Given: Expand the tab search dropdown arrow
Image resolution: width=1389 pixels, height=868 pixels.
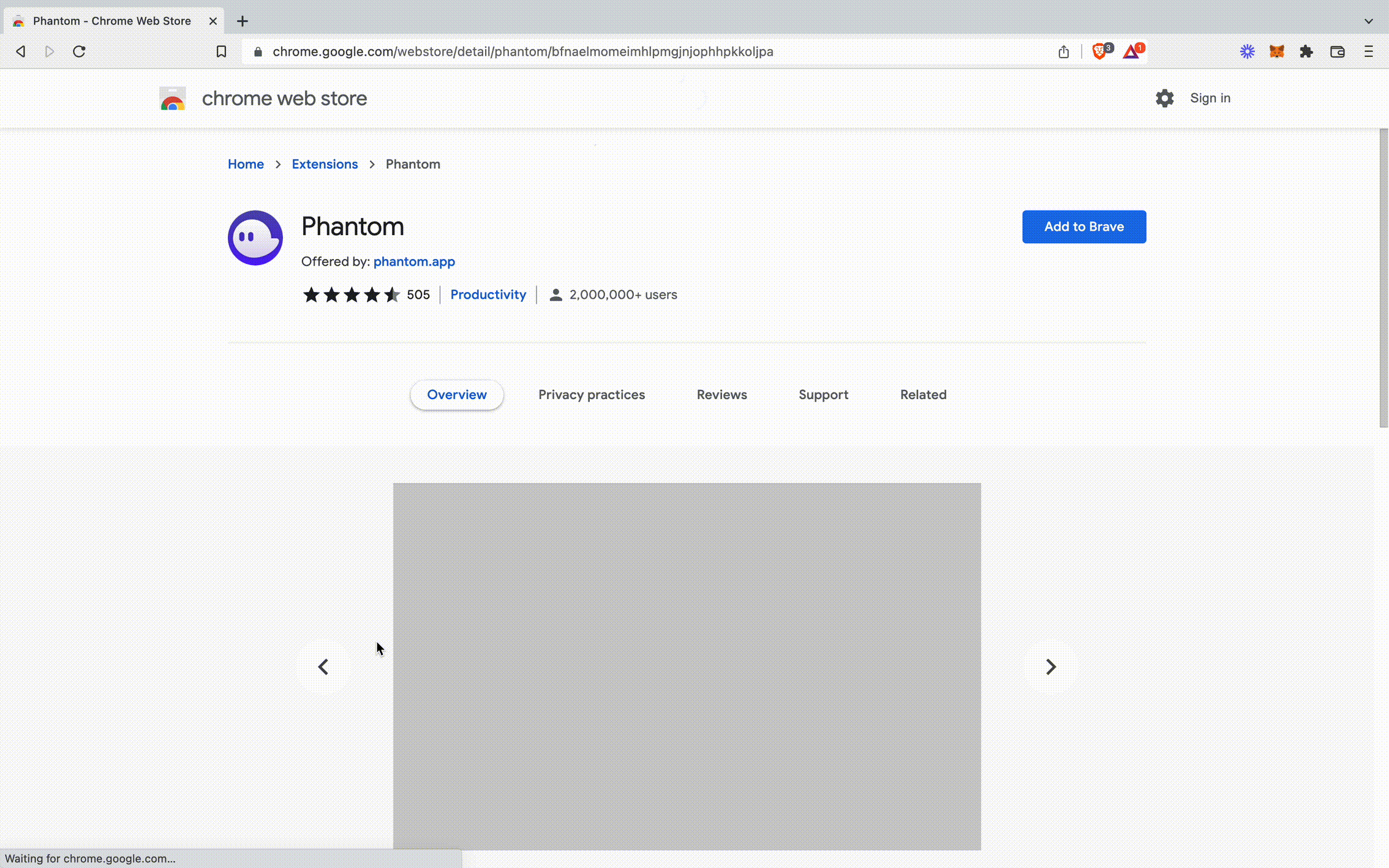Looking at the screenshot, I should click(x=1369, y=21).
